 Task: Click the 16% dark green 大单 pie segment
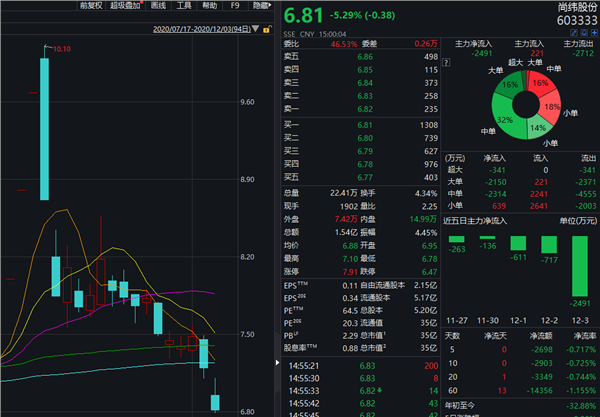510,83
